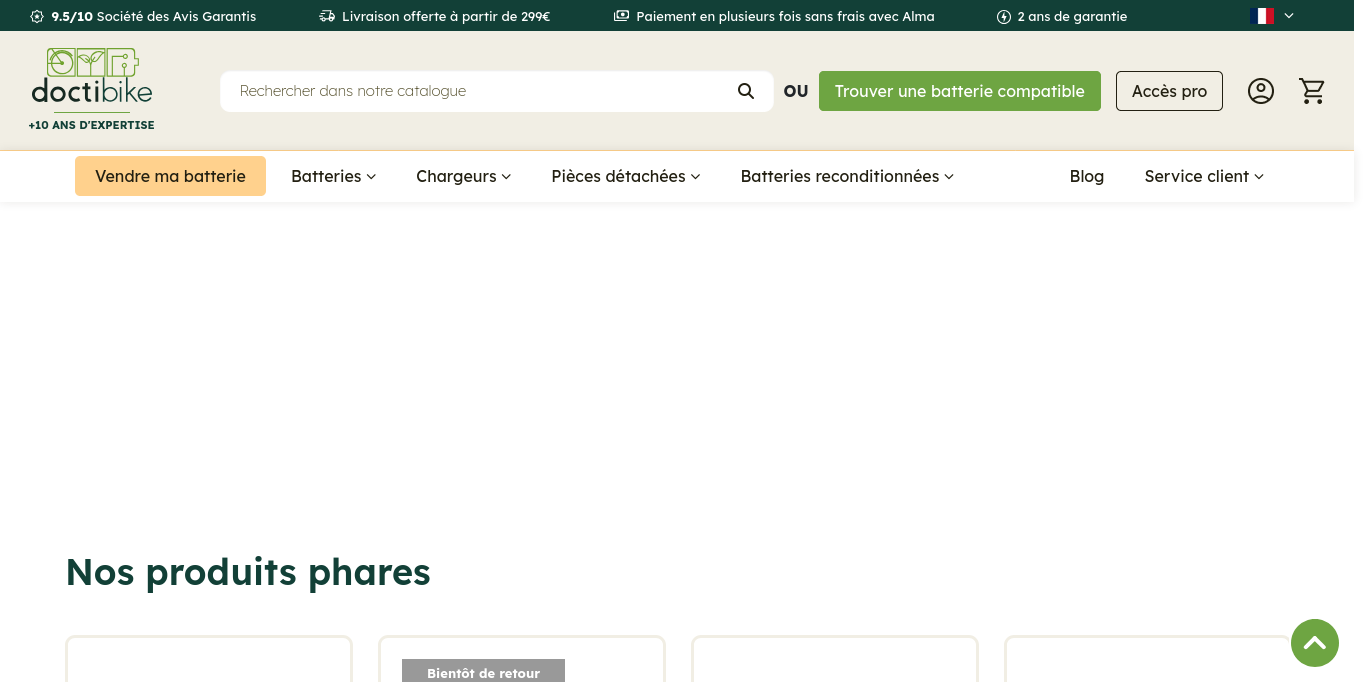The width and height of the screenshot is (1366, 682).
Task: Click the Doctibike logo
Action: pyautogui.click(x=92, y=79)
